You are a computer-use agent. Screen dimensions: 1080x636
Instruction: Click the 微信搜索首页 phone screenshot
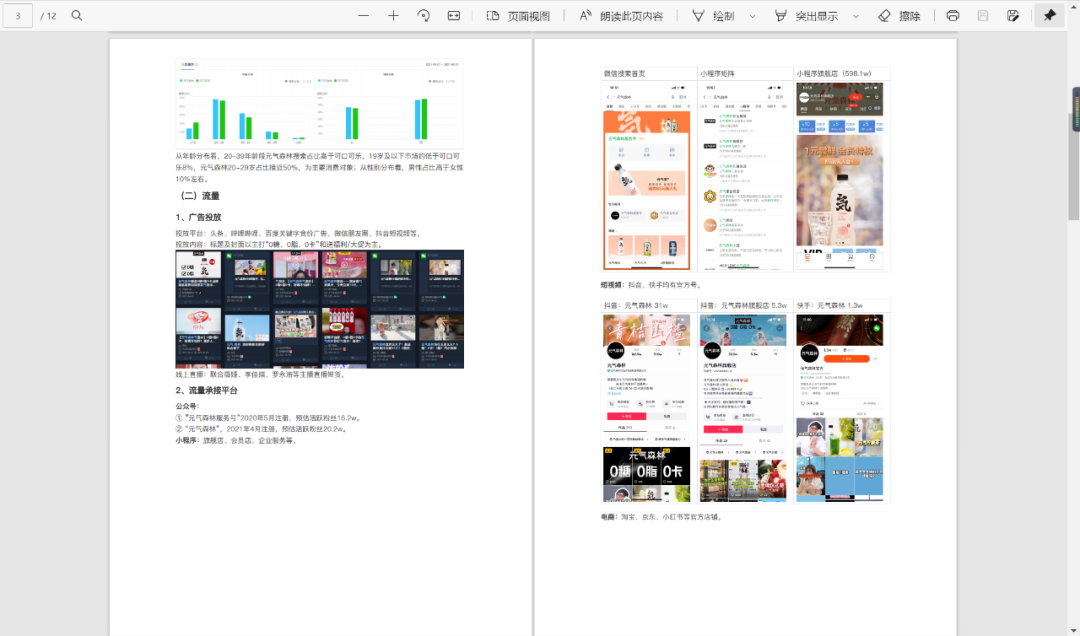[x=647, y=175]
